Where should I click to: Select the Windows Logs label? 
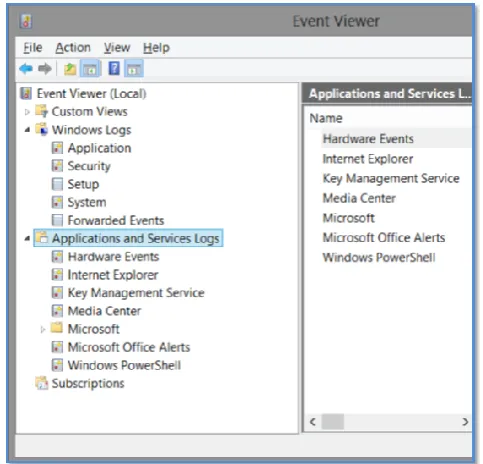[91, 130]
